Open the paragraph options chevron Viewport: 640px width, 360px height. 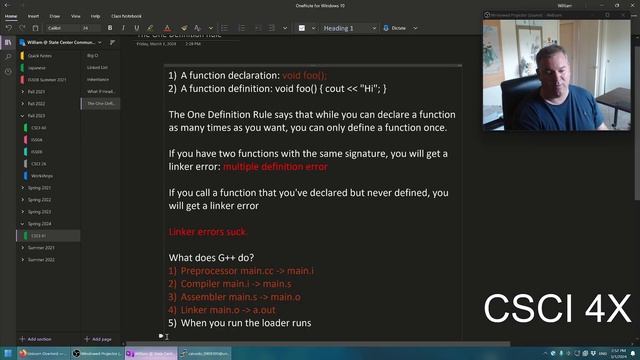coord(285,28)
